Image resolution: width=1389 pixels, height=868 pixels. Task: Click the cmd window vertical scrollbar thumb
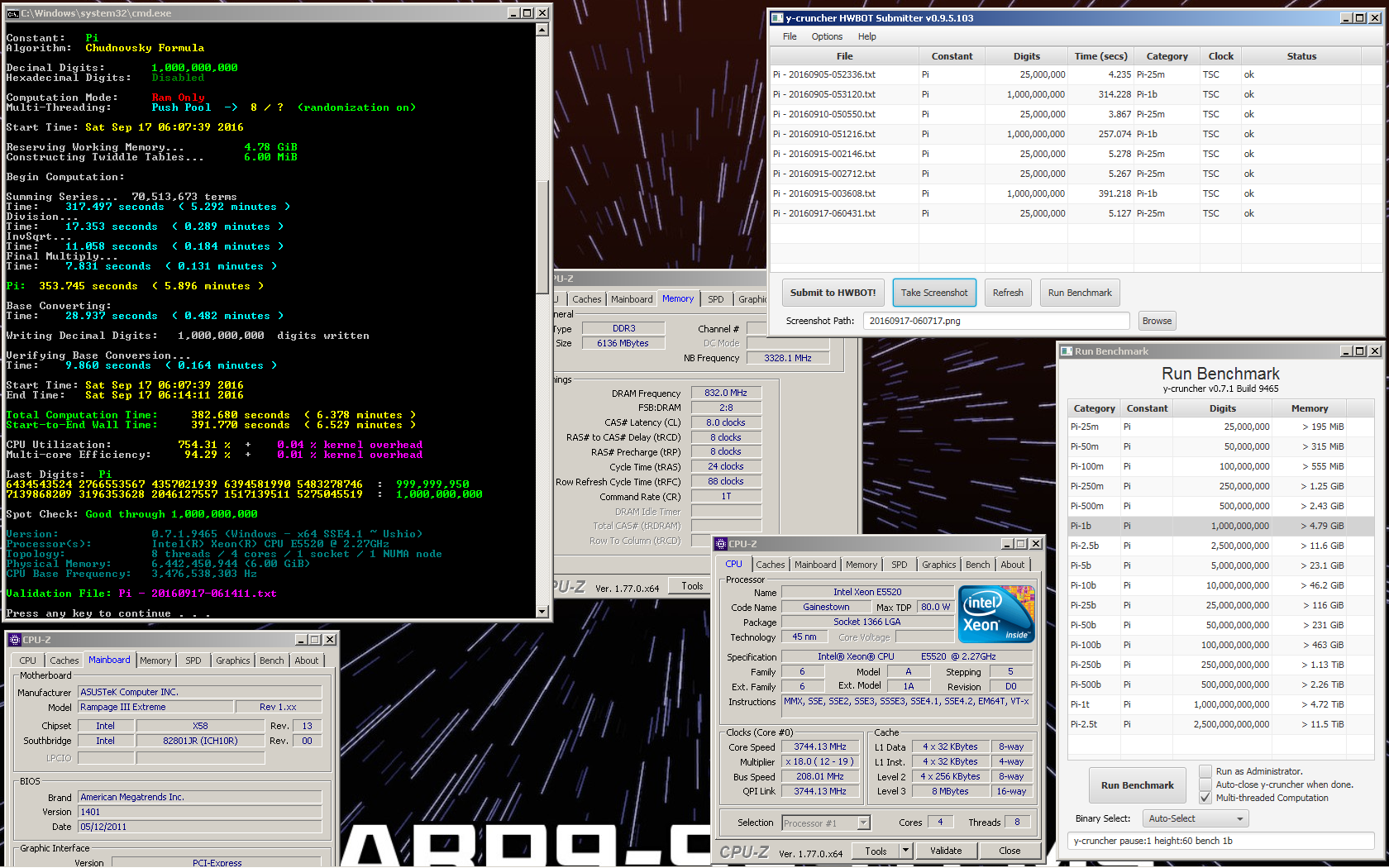[542, 236]
